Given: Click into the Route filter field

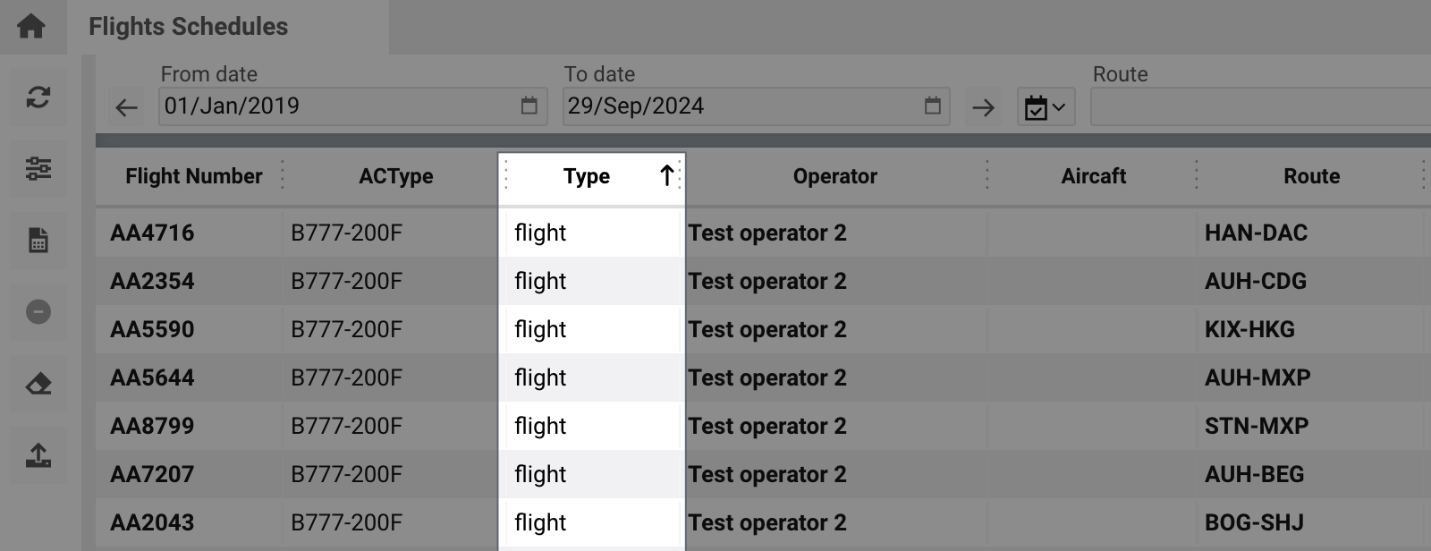Looking at the screenshot, I should (1260, 107).
